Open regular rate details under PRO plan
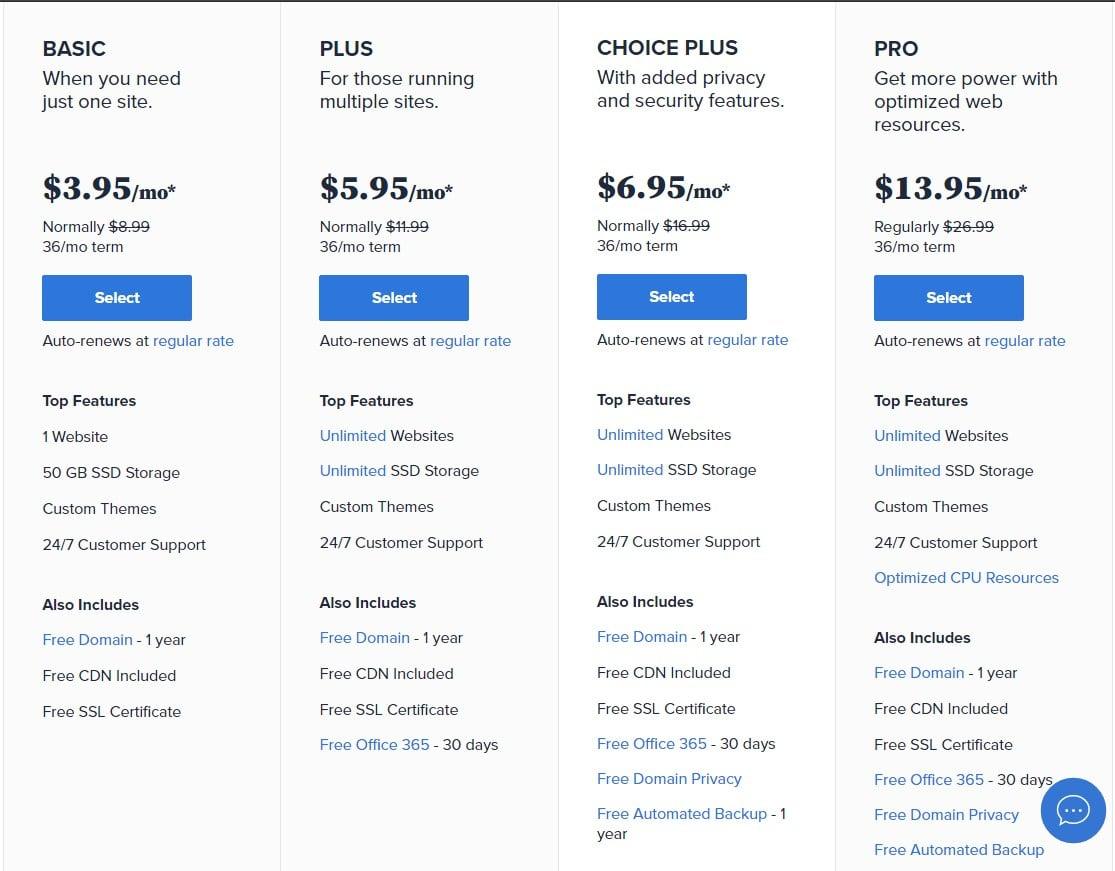This screenshot has width=1115, height=871. 1025,340
